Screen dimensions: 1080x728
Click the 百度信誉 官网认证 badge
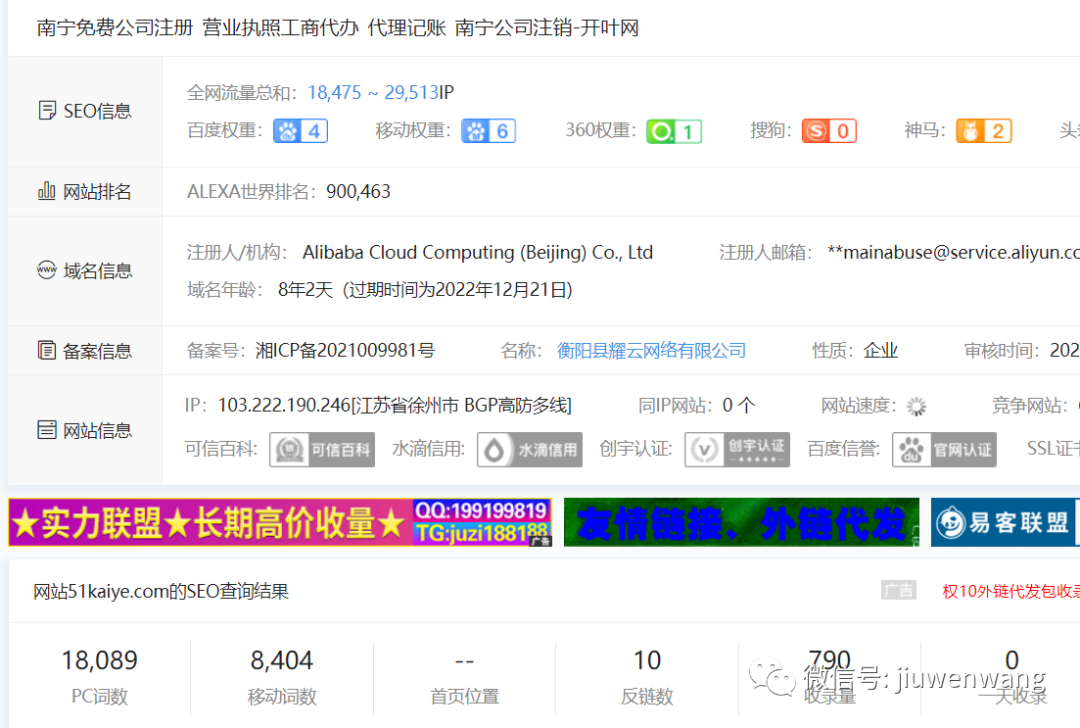click(944, 450)
